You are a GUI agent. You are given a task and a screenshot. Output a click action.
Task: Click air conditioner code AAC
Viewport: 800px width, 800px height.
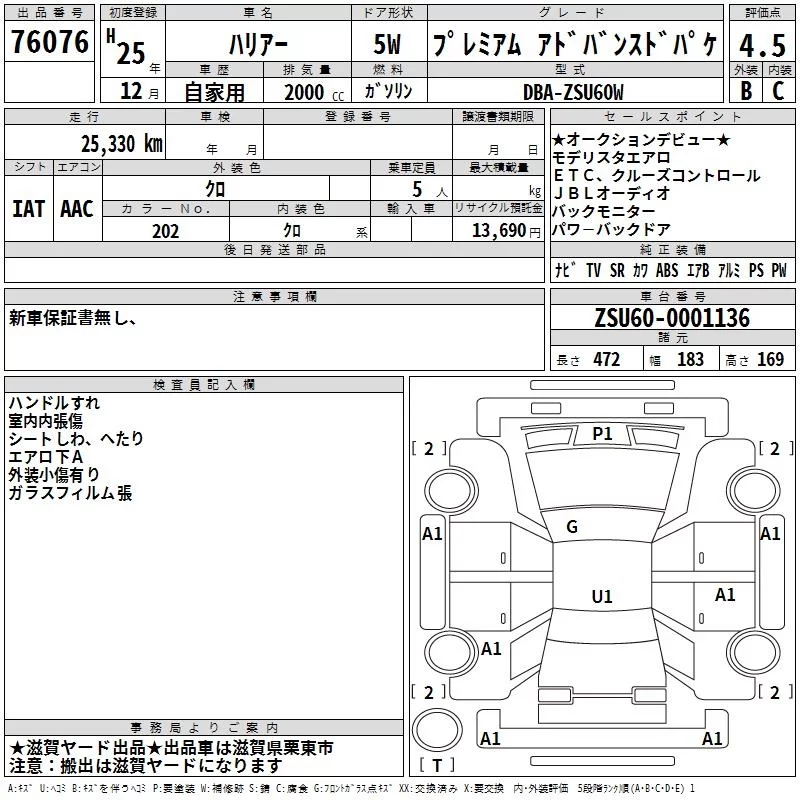click(77, 209)
